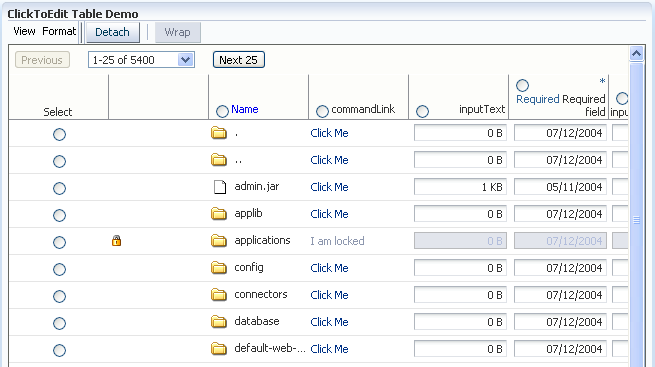Select the radio button for applications row
This screenshot has width=655, height=367.
59,242
